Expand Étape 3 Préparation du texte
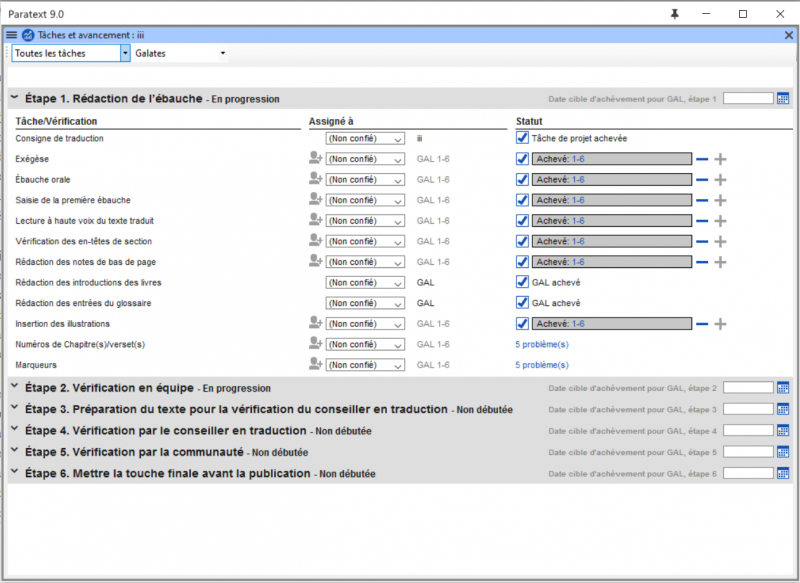Screen dimensions: 800x583 (15, 408)
